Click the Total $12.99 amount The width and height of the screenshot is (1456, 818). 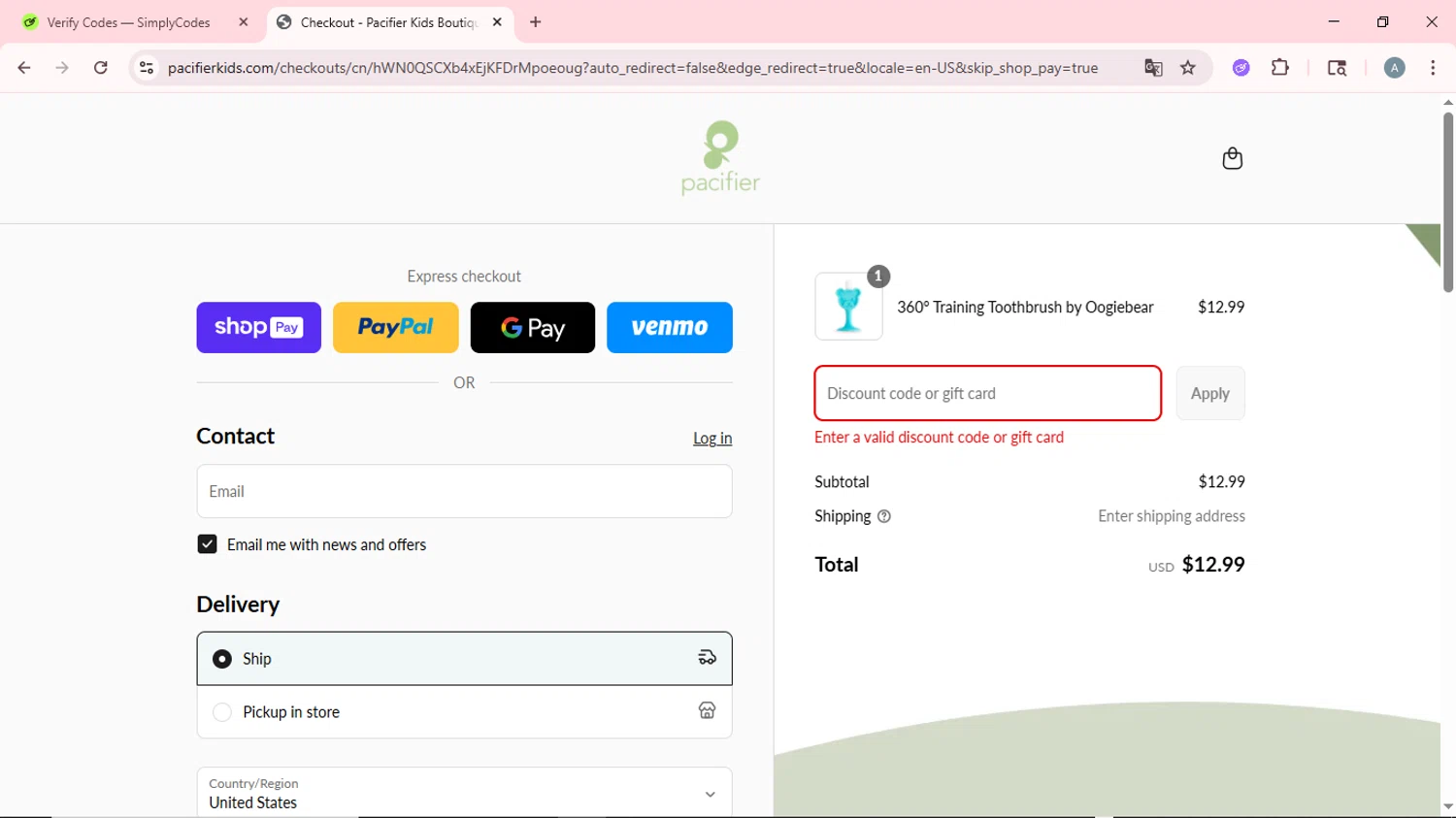[x=1213, y=565]
